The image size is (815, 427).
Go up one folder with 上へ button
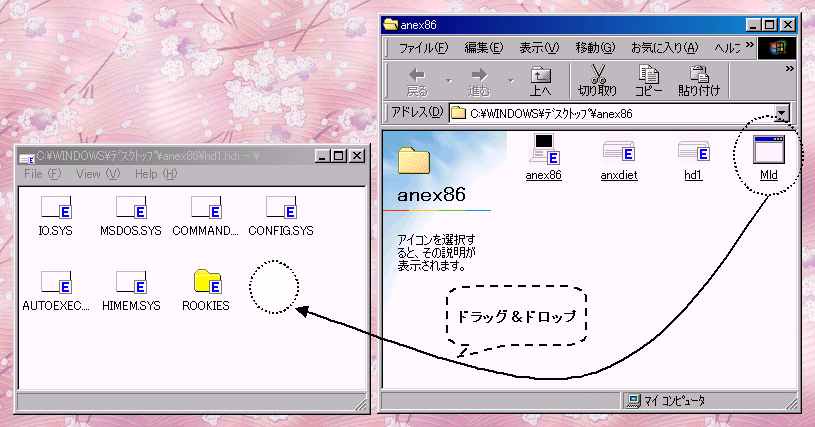[541, 80]
